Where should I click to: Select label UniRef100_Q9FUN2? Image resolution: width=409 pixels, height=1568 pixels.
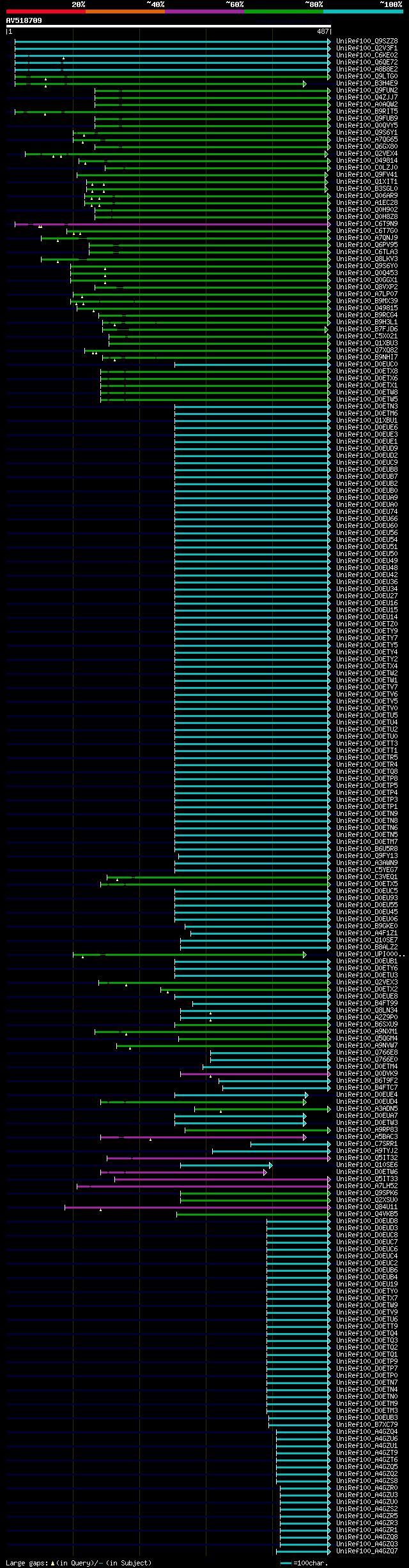tap(367, 91)
